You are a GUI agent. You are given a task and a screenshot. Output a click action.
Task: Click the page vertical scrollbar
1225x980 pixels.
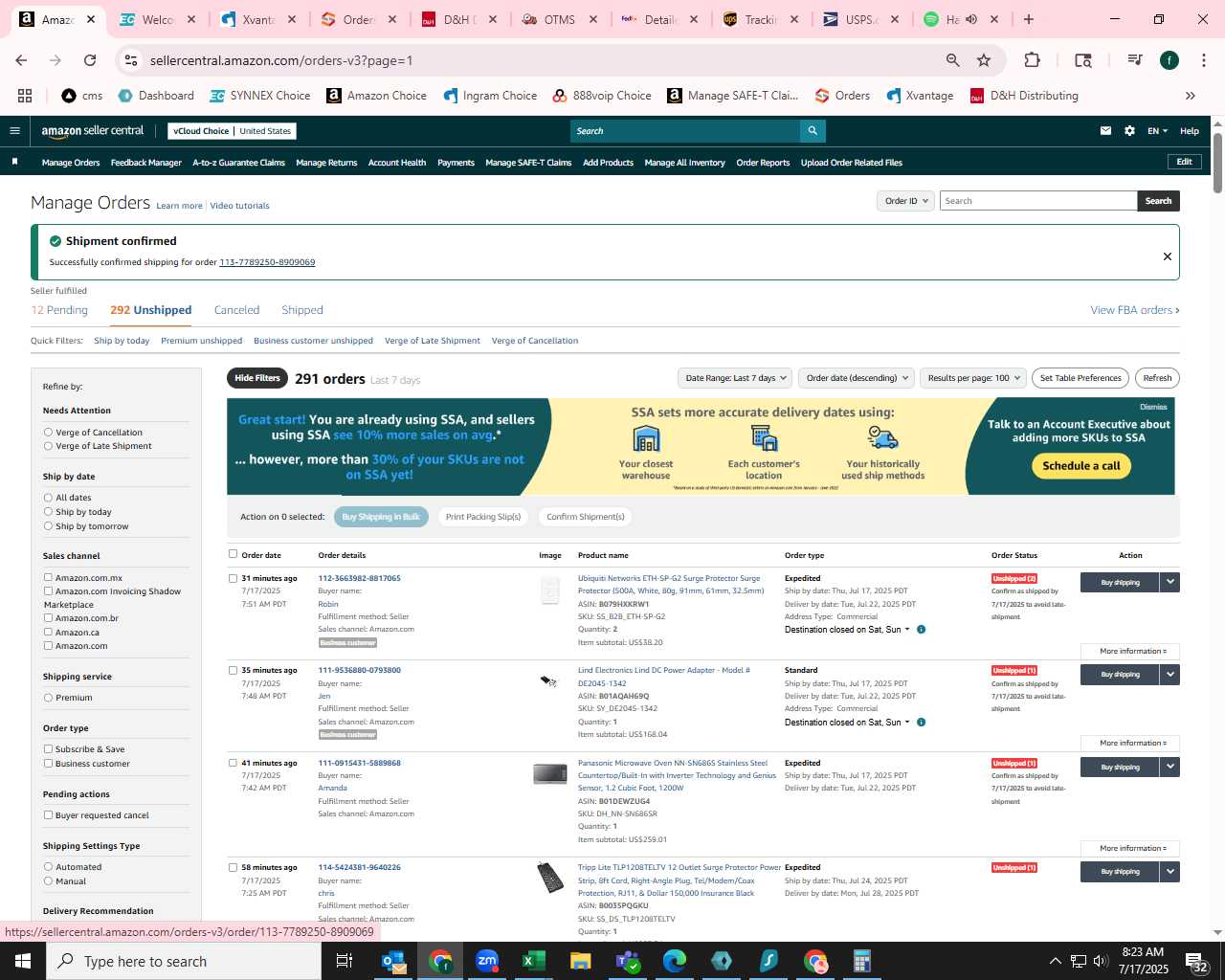tap(1217, 163)
